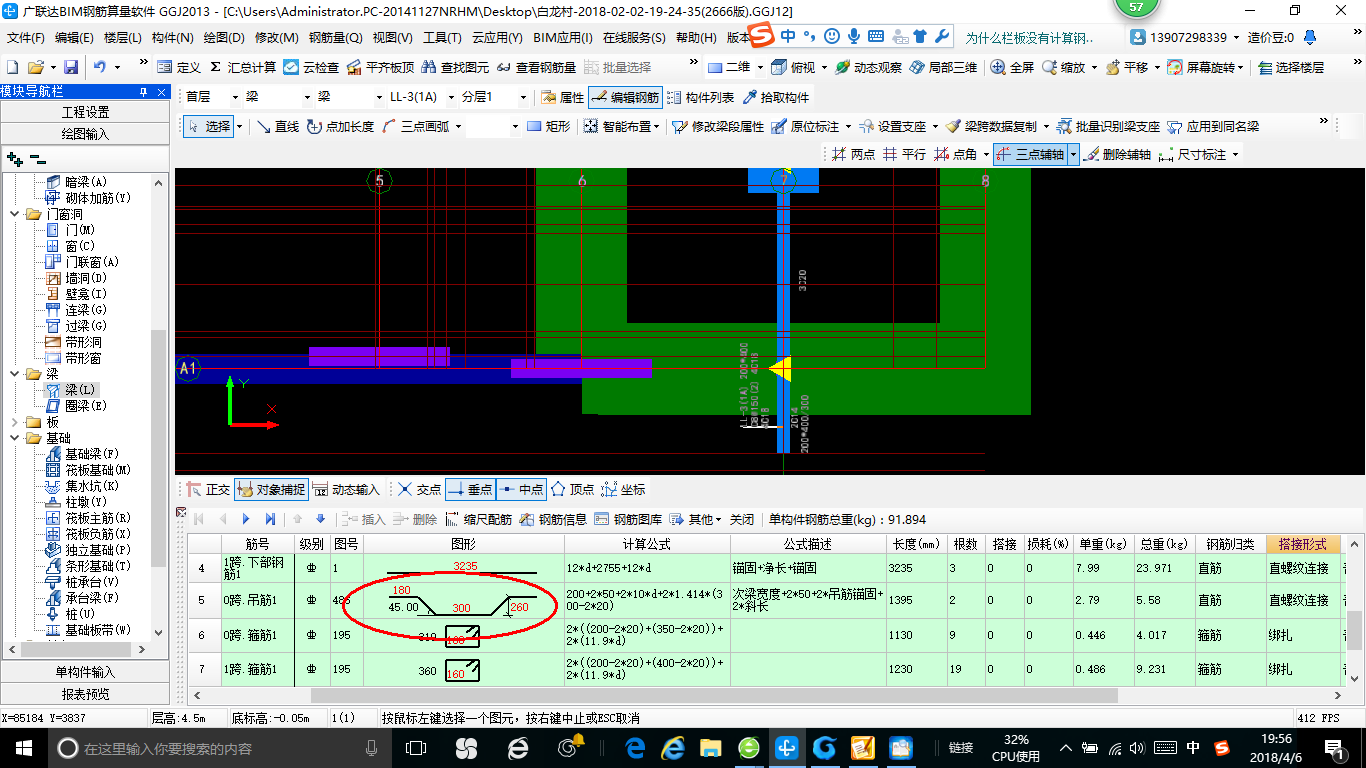The width and height of the screenshot is (1366, 768).
Task: Toggle 垂点 perpendicular snap
Action: pos(470,490)
